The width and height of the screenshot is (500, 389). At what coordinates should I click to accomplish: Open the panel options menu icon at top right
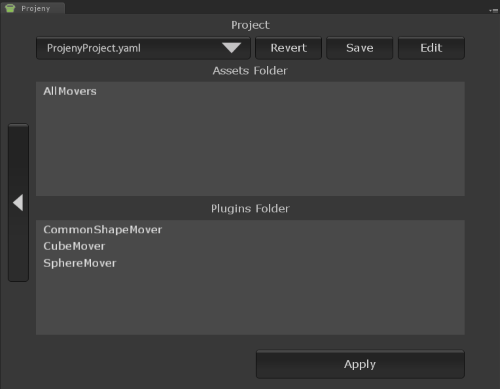(x=493, y=10)
